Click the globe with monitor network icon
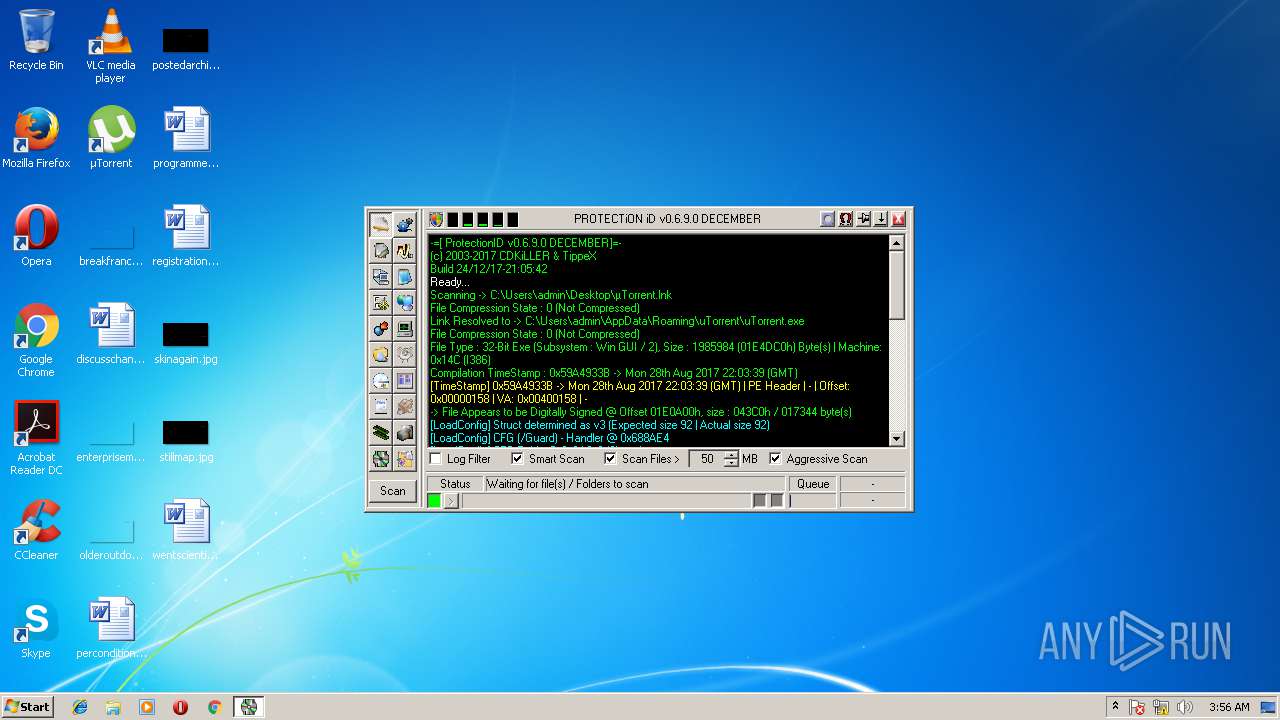 [405, 303]
